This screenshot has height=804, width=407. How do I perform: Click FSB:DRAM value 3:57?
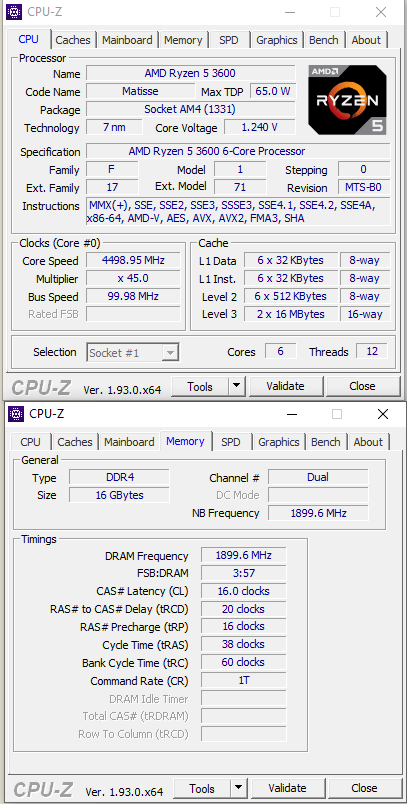tap(243, 573)
